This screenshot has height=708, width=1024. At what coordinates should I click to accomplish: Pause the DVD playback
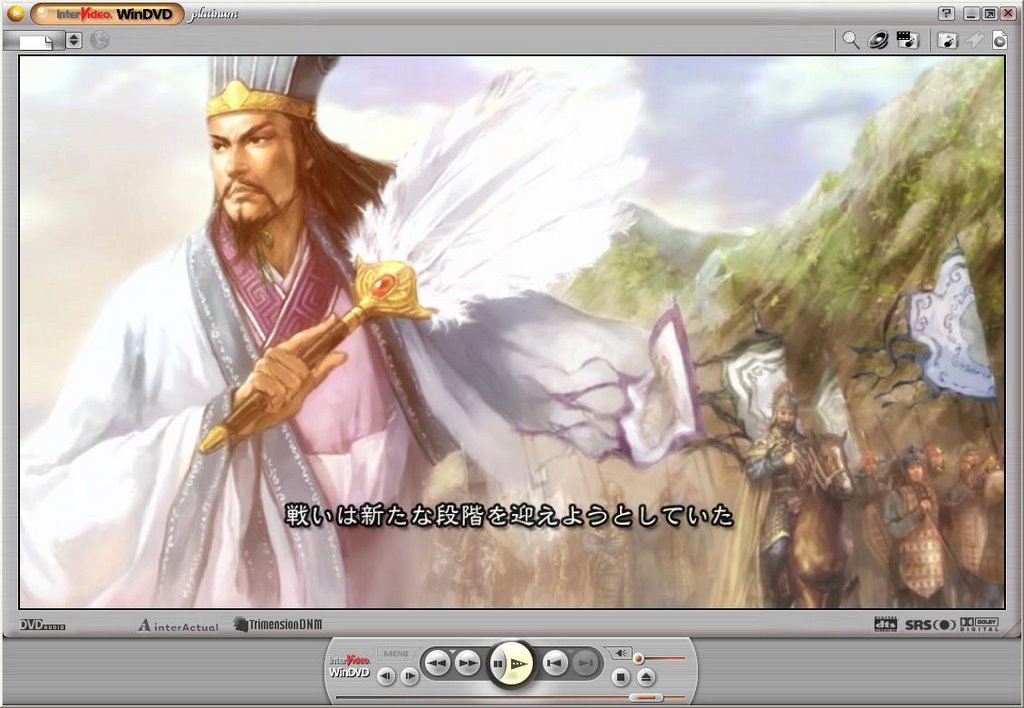(x=498, y=664)
